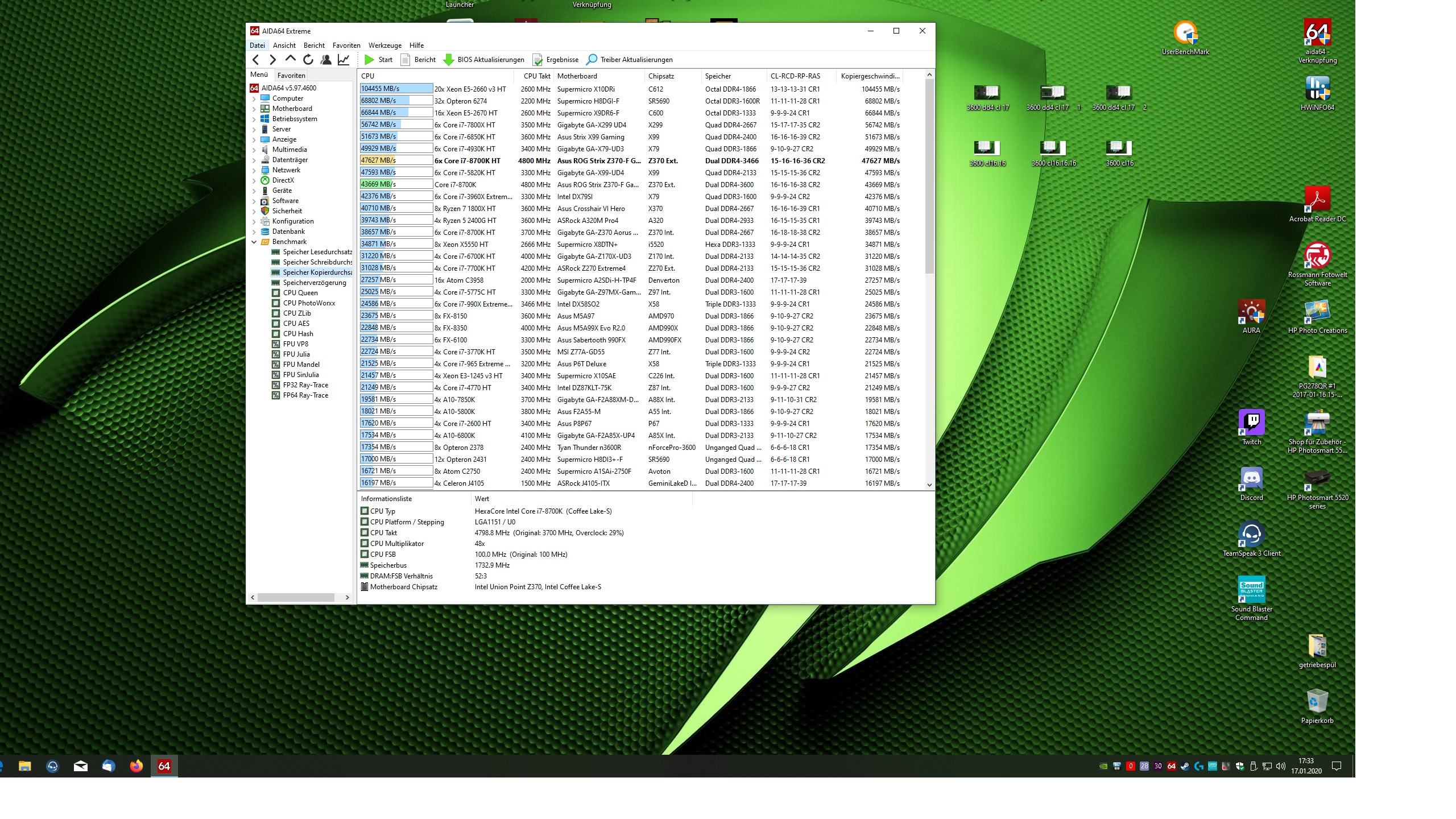The width and height of the screenshot is (1456, 819).
Task: Select FPU Mandel benchmark
Action: (296, 365)
